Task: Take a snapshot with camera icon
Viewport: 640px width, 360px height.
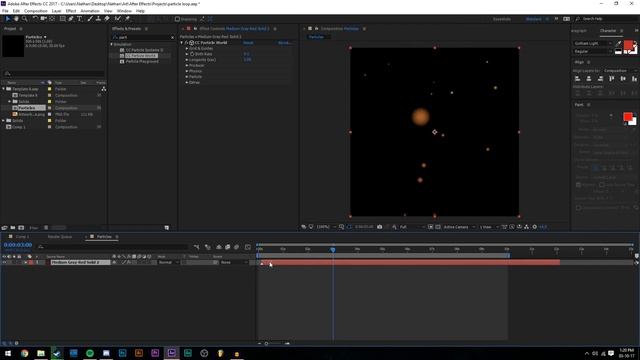Action: (x=380, y=227)
